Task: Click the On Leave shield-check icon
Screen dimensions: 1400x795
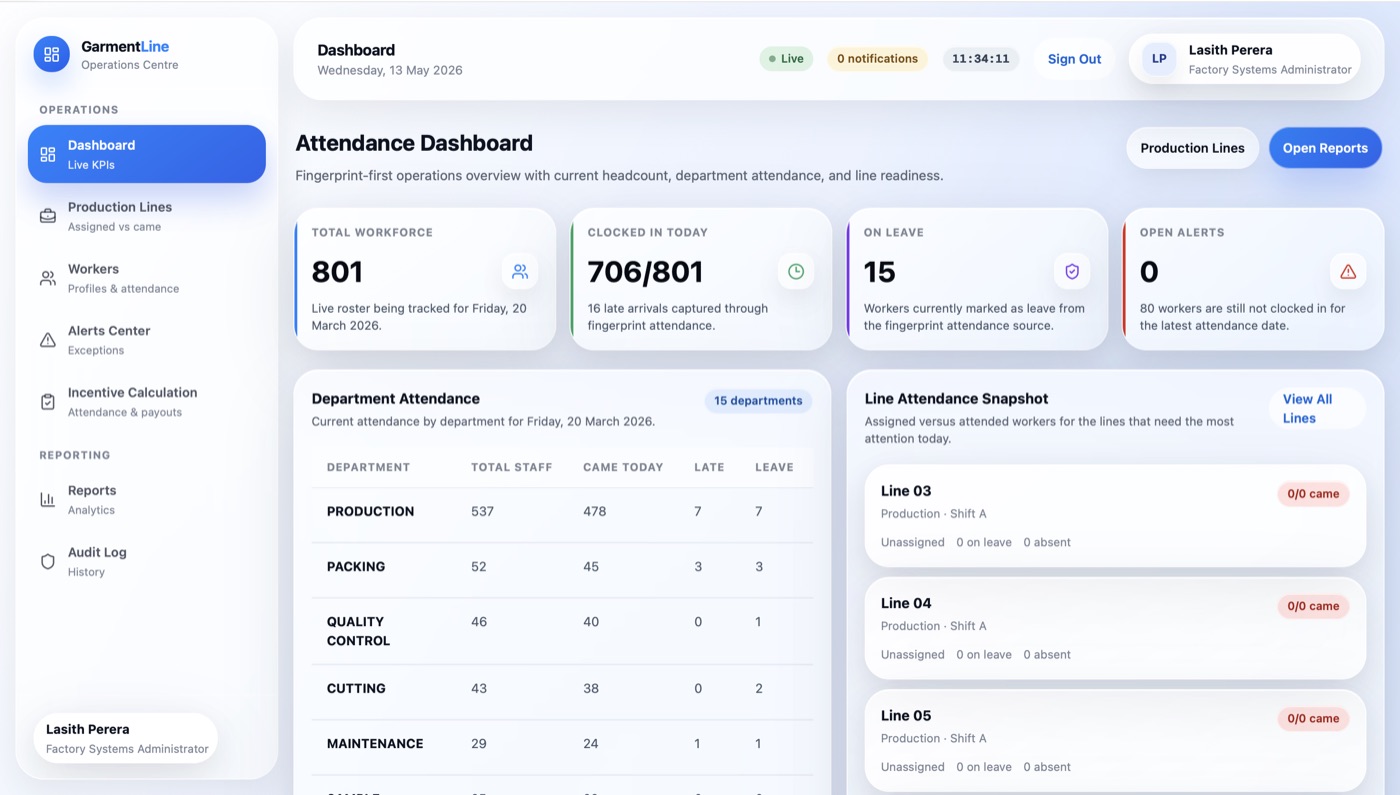Action: pos(1072,271)
